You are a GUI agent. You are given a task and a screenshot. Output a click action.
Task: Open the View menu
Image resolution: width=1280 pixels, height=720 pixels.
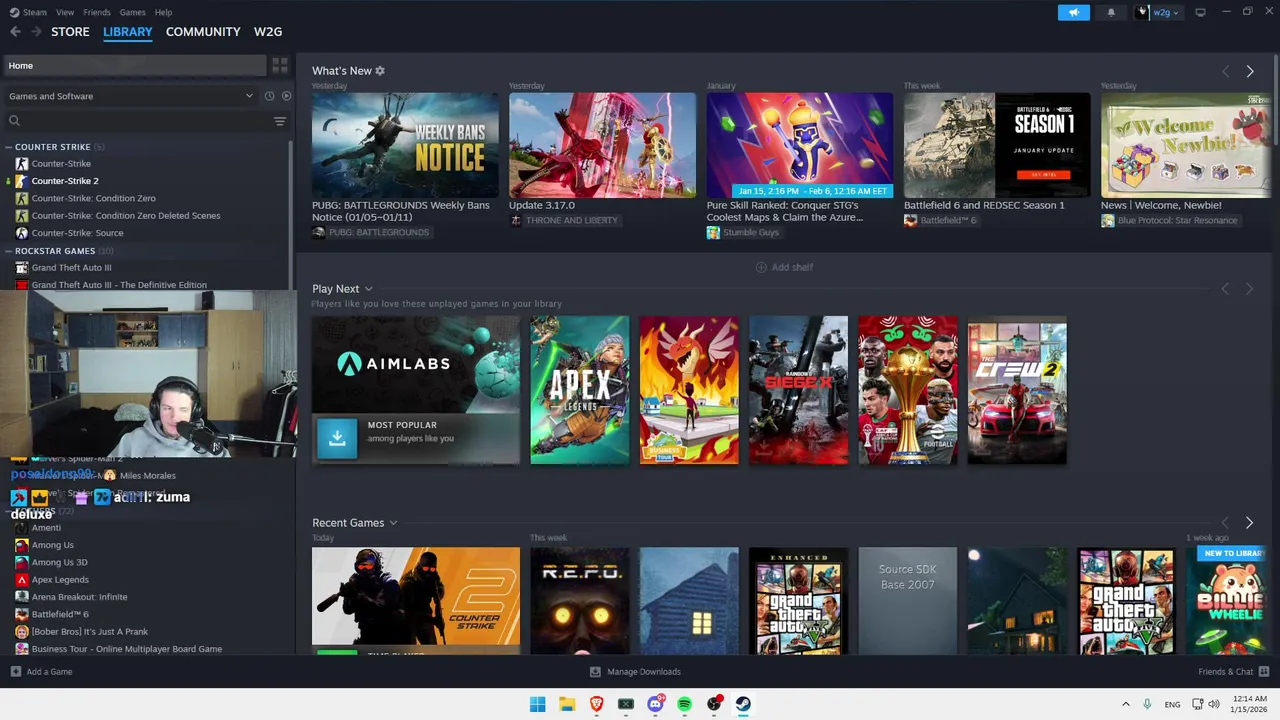(65, 12)
